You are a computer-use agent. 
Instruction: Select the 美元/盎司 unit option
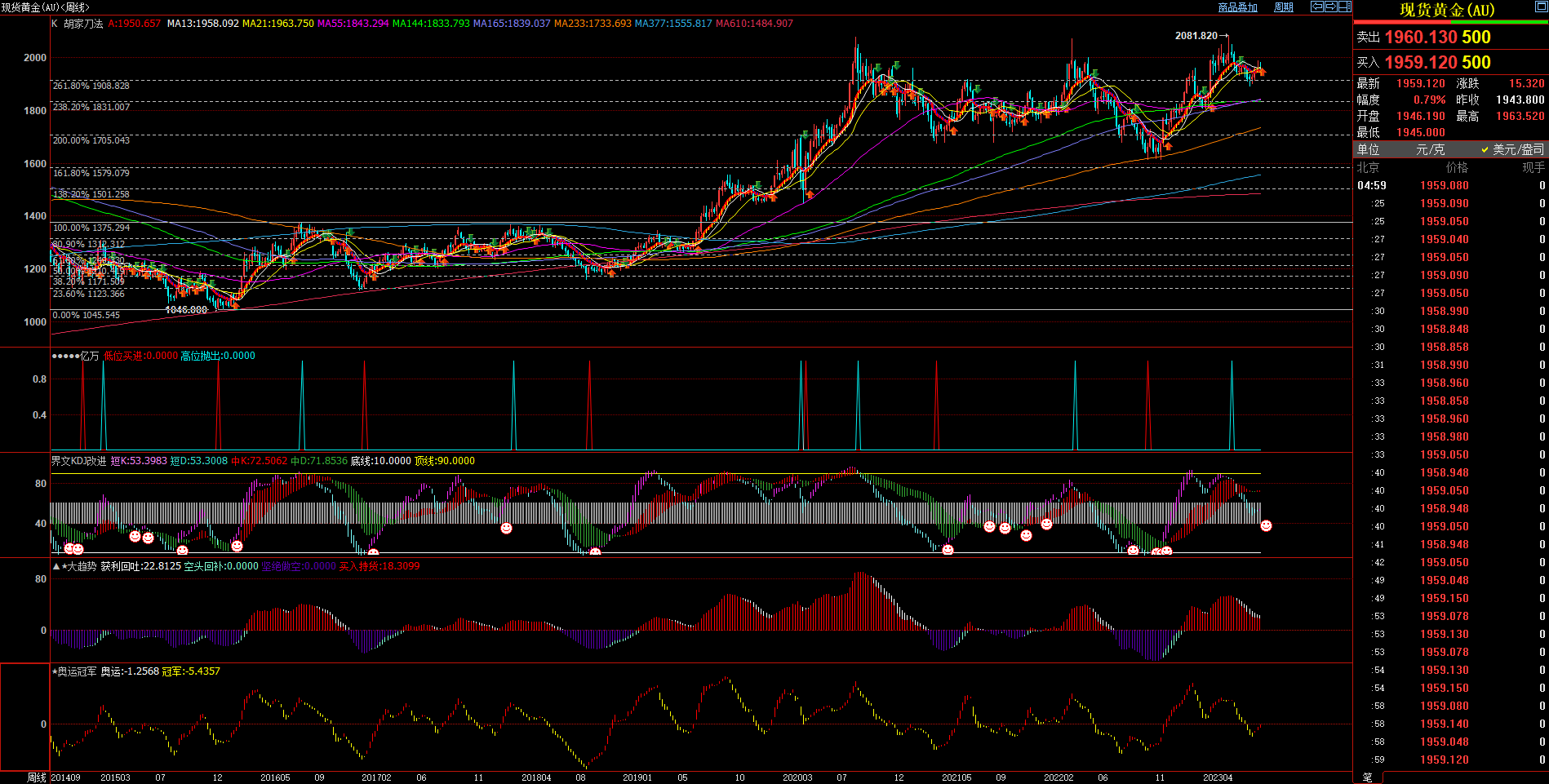(1517, 149)
